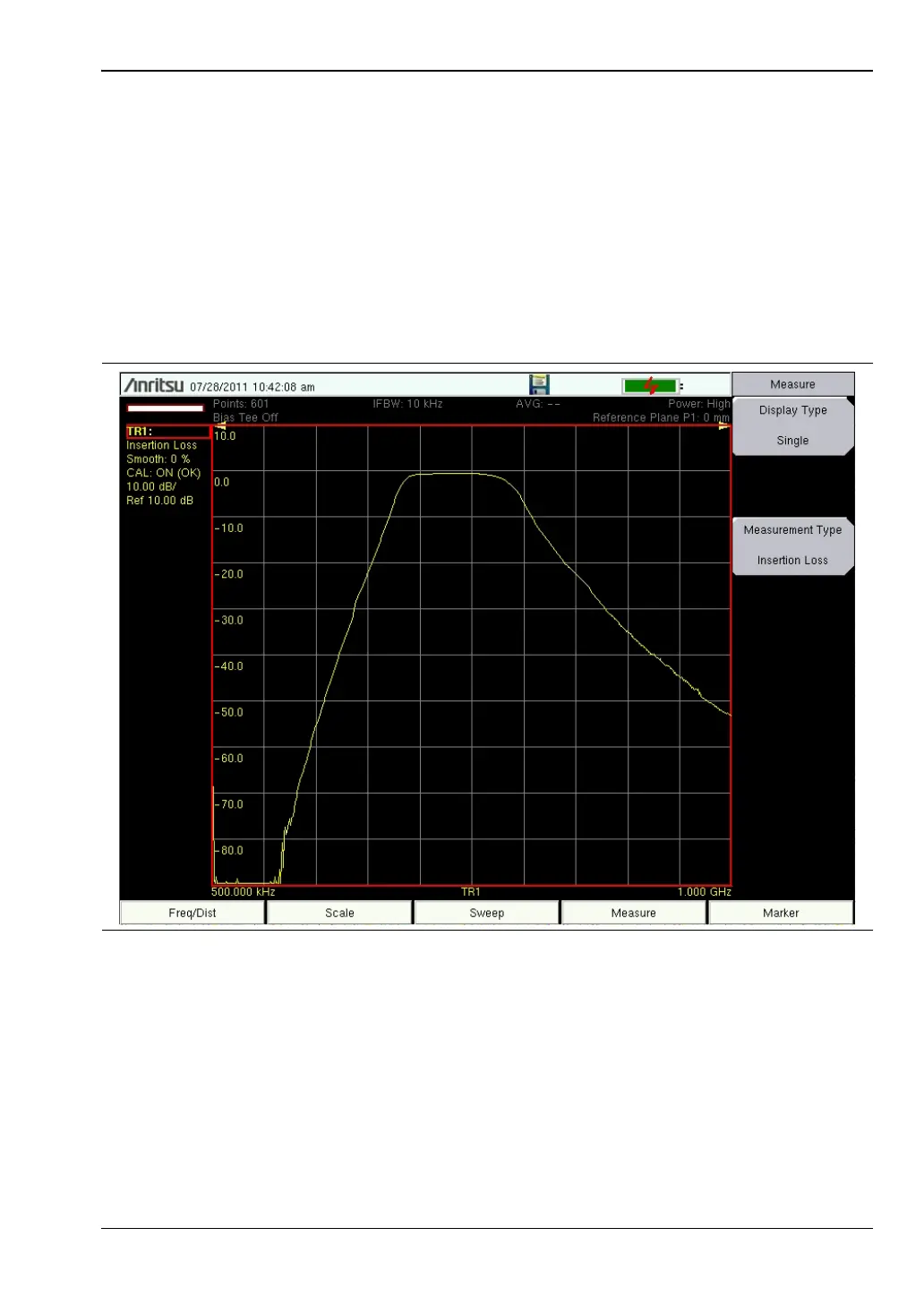Click the white sweep progress bar
This screenshot has width=924, height=1305.
pos(166,408)
